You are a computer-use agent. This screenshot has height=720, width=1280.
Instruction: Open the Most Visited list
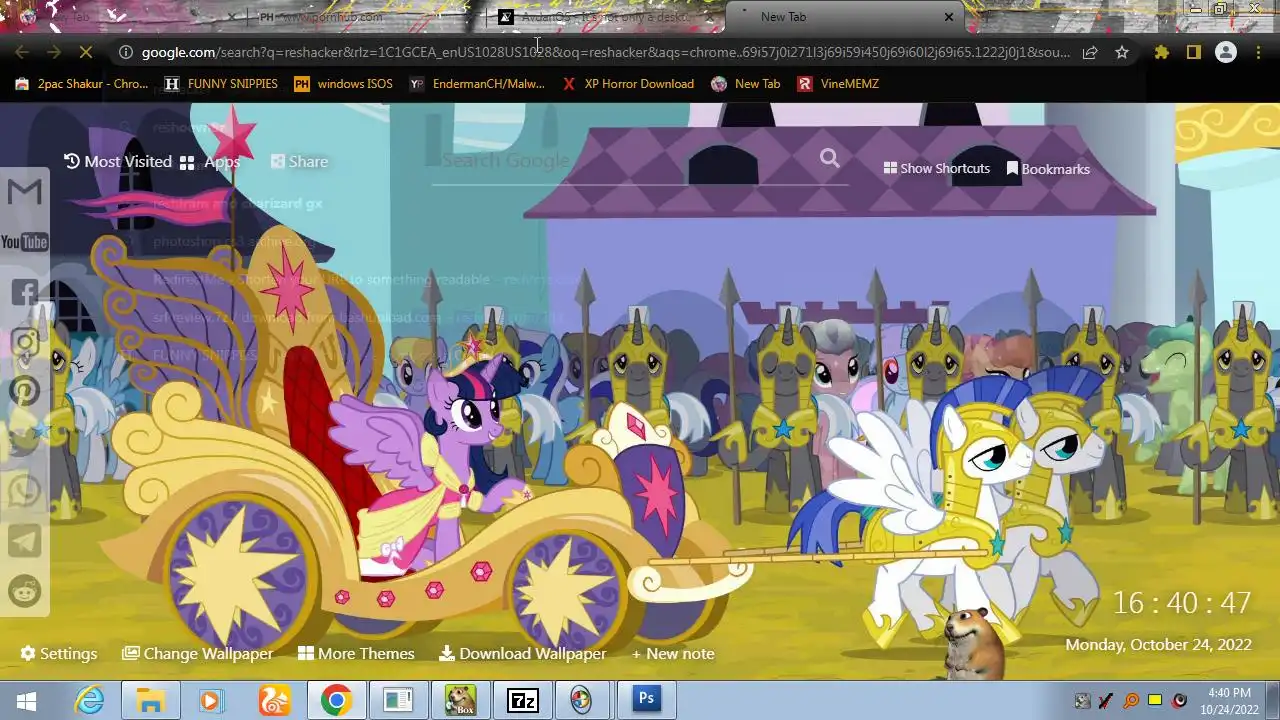click(x=117, y=161)
